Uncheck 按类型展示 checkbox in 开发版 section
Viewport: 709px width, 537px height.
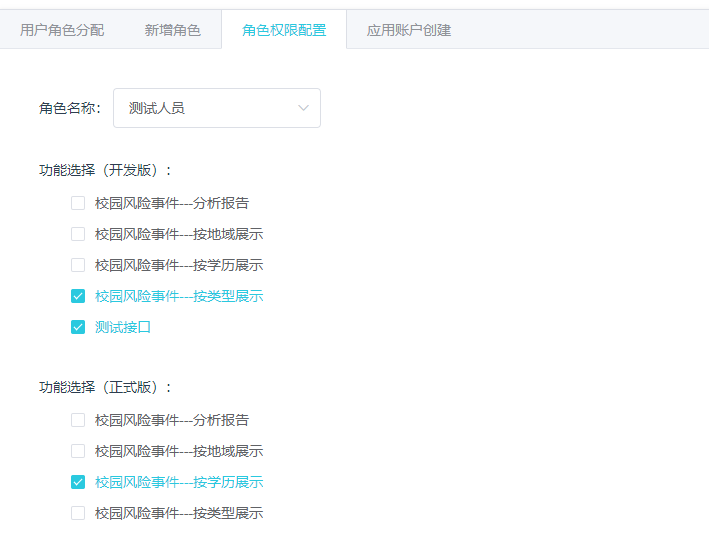(78, 296)
